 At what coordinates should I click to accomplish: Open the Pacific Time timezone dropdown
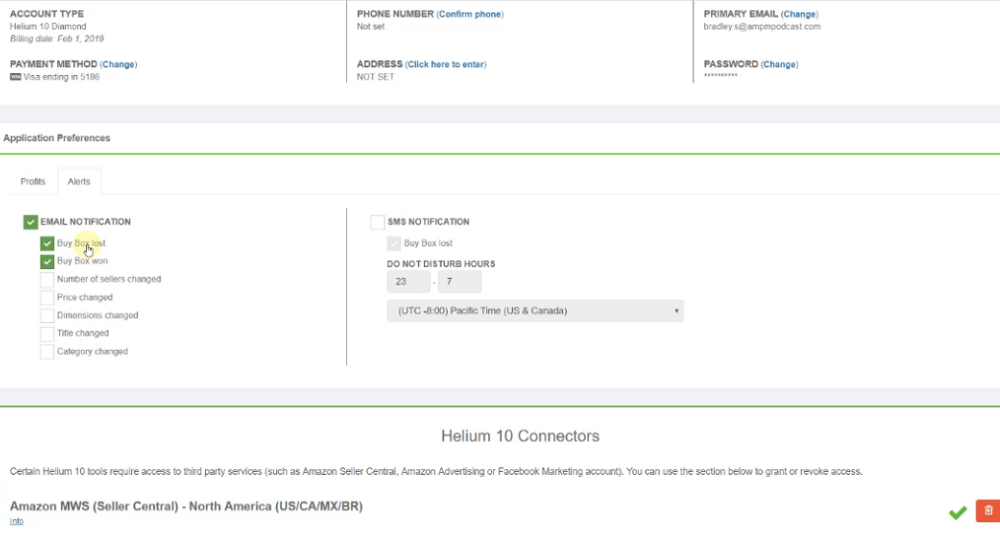tap(534, 311)
